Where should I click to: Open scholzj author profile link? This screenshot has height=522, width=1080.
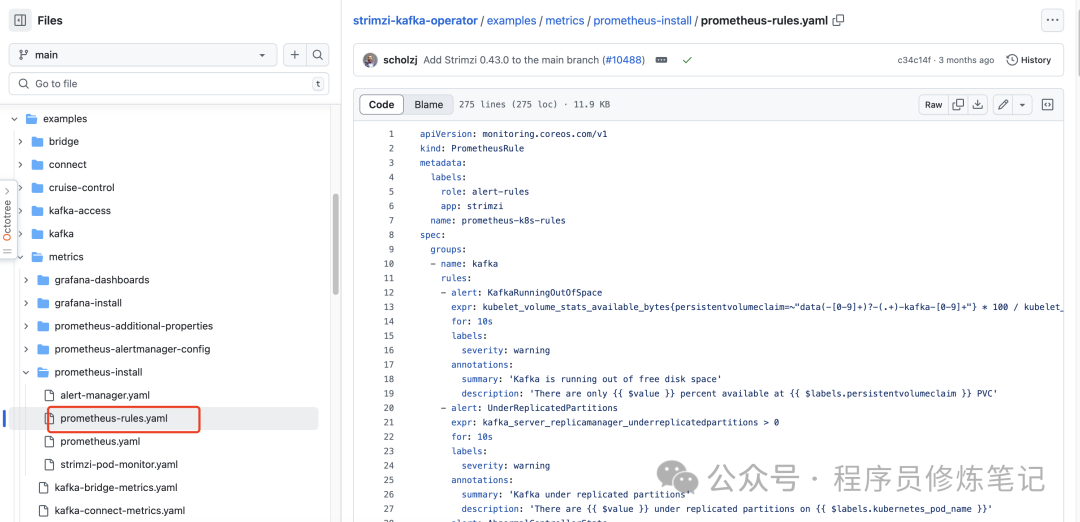tap(400, 60)
